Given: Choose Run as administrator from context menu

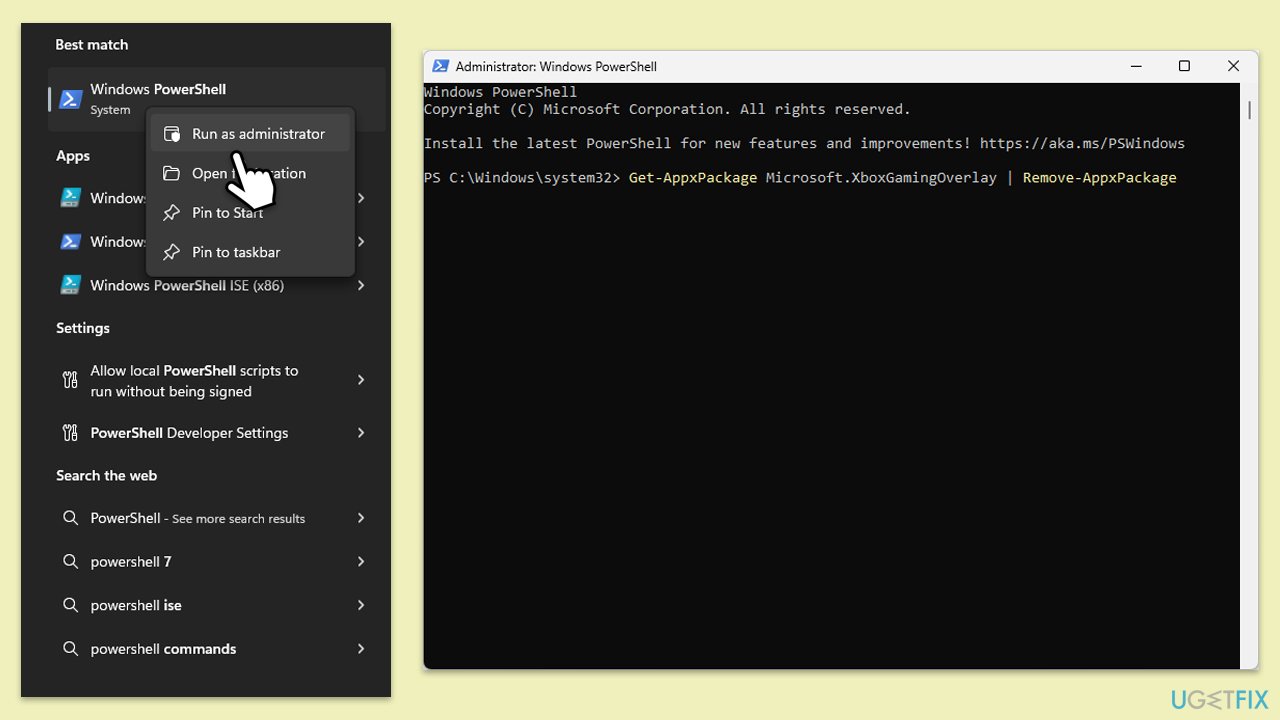Looking at the screenshot, I should pyautogui.click(x=250, y=134).
